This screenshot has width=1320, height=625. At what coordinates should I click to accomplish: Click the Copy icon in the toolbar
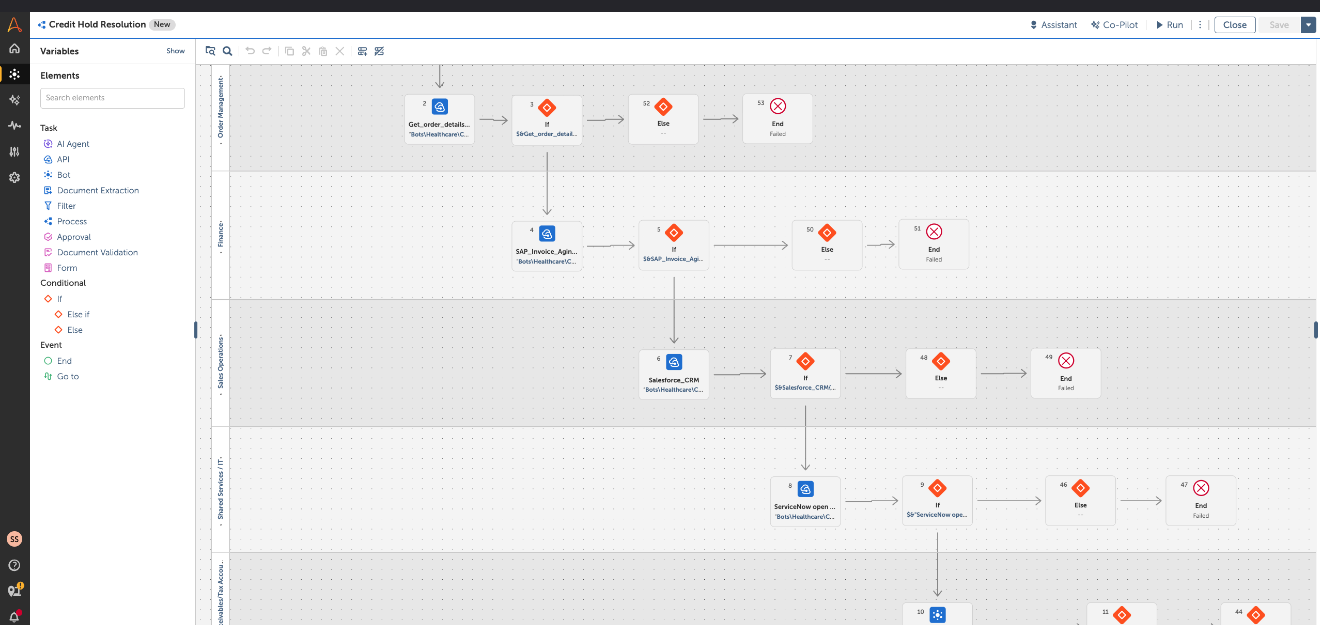289,51
